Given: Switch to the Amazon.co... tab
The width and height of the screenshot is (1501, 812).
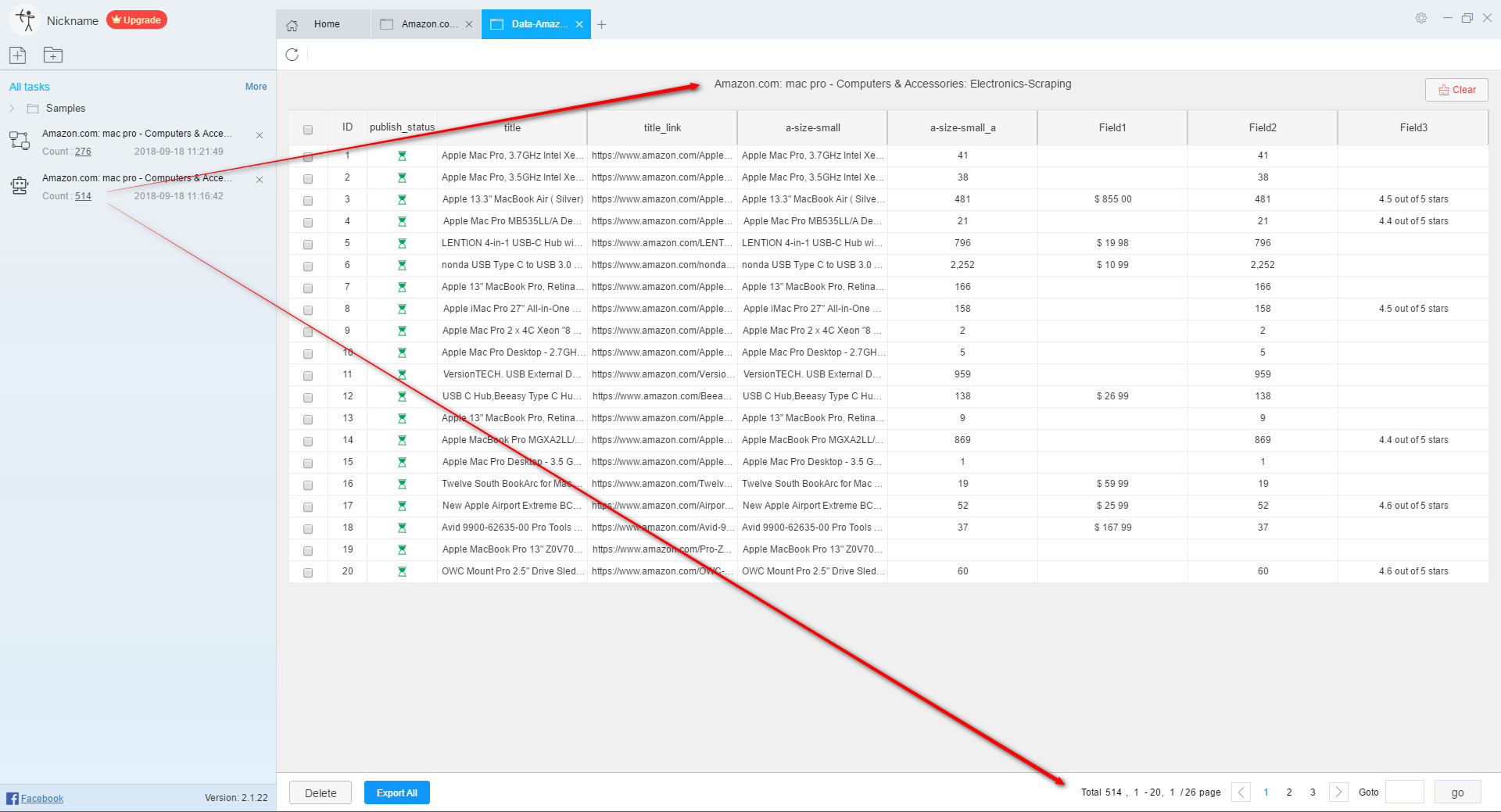Looking at the screenshot, I should pyautogui.click(x=425, y=24).
